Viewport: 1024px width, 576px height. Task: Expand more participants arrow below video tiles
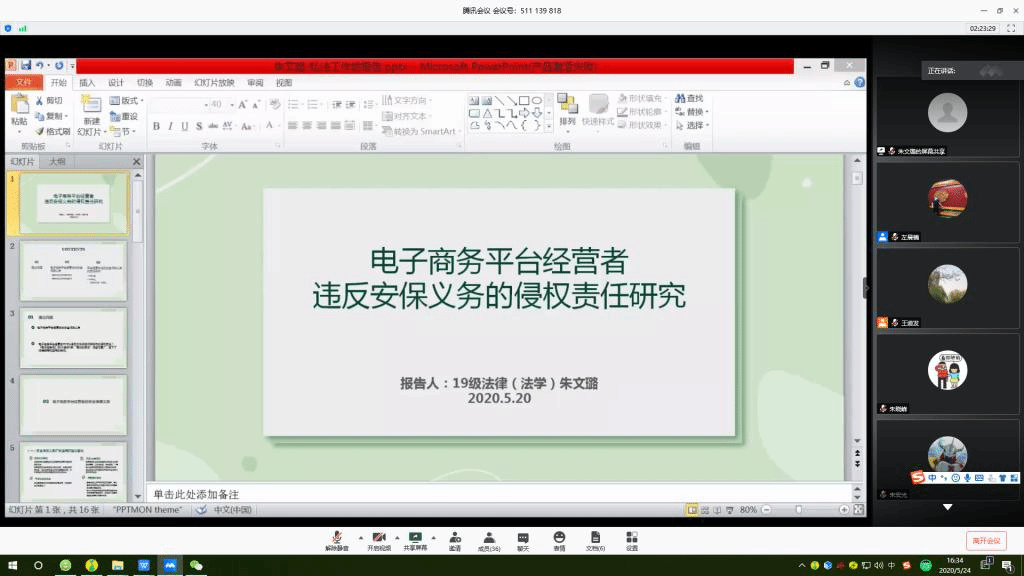947,508
